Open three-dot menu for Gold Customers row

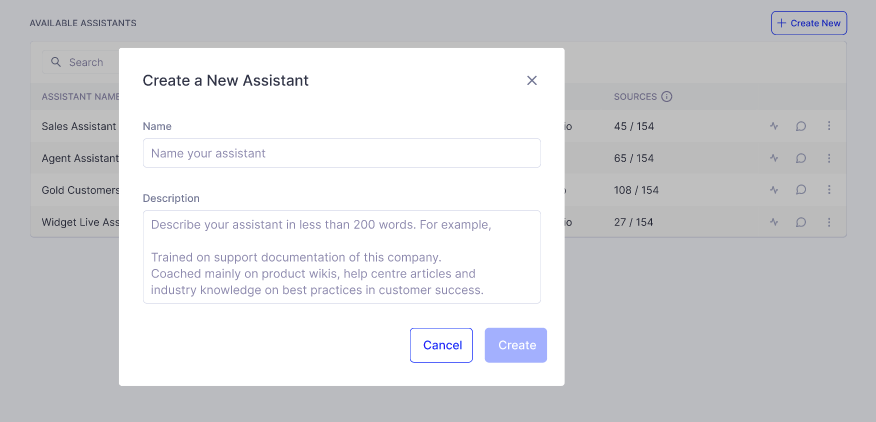[829, 190]
